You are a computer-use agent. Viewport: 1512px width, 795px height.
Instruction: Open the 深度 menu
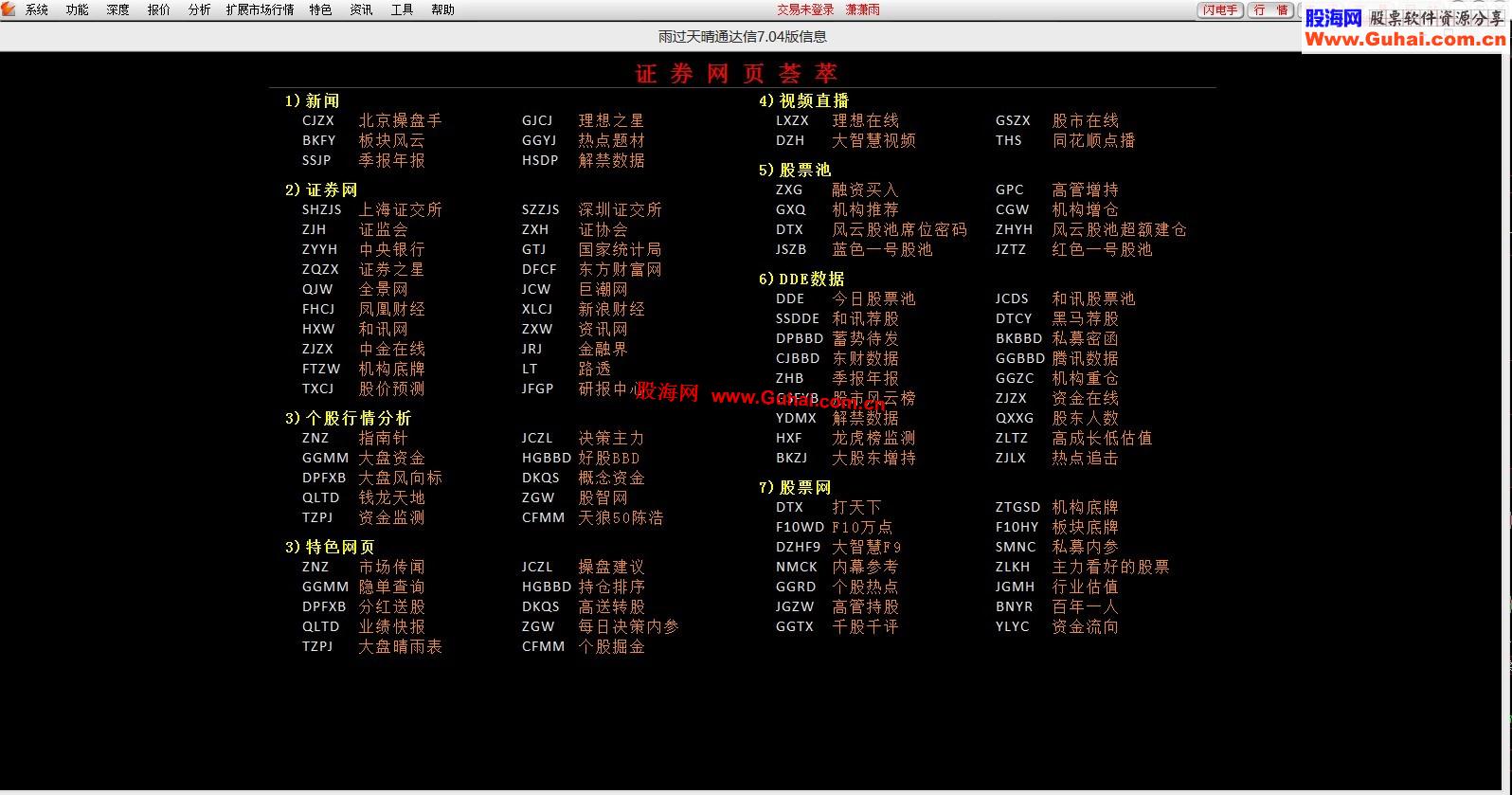(118, 9)
